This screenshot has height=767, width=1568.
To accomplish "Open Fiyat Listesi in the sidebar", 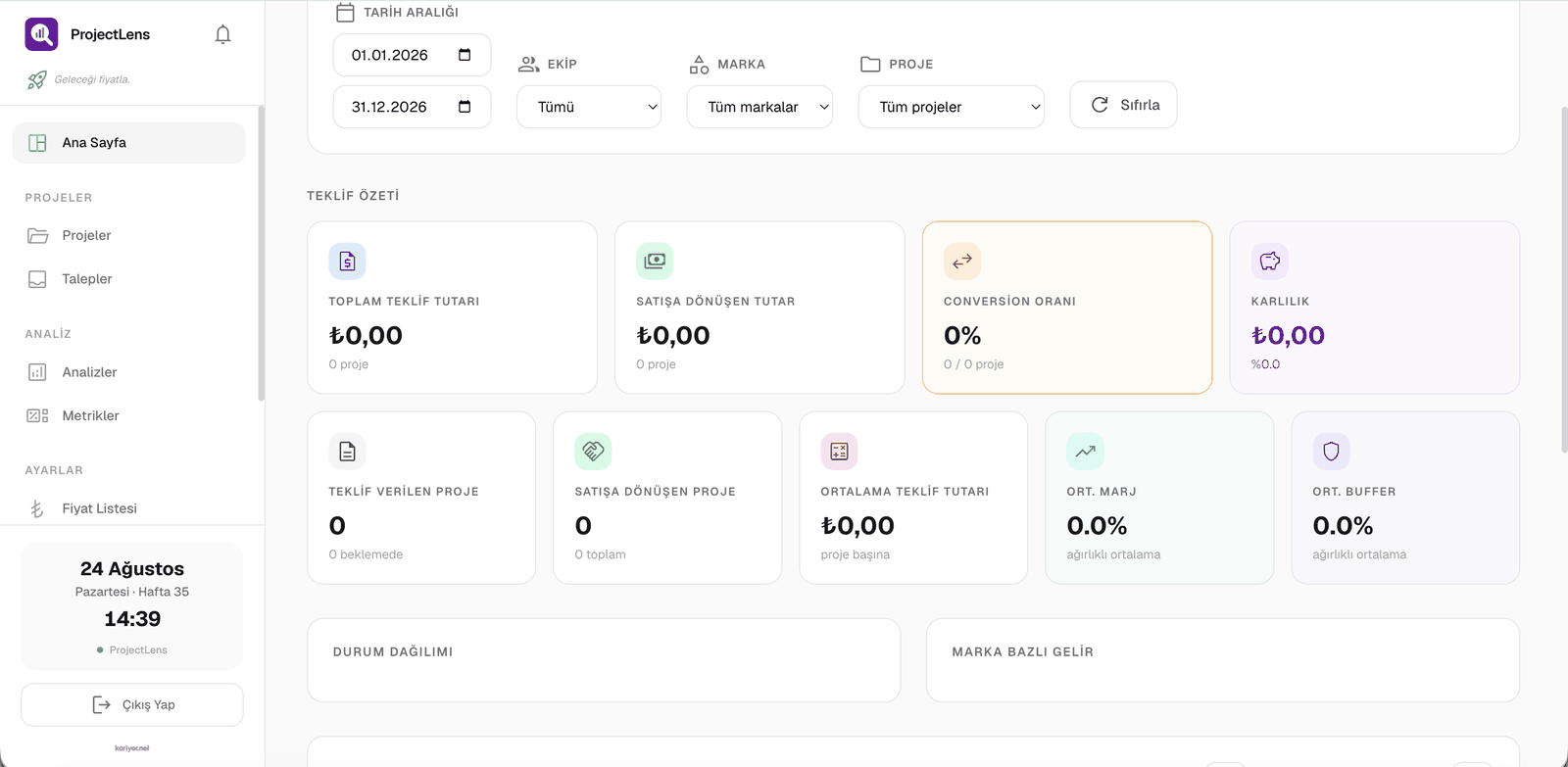I will (129, 508).
